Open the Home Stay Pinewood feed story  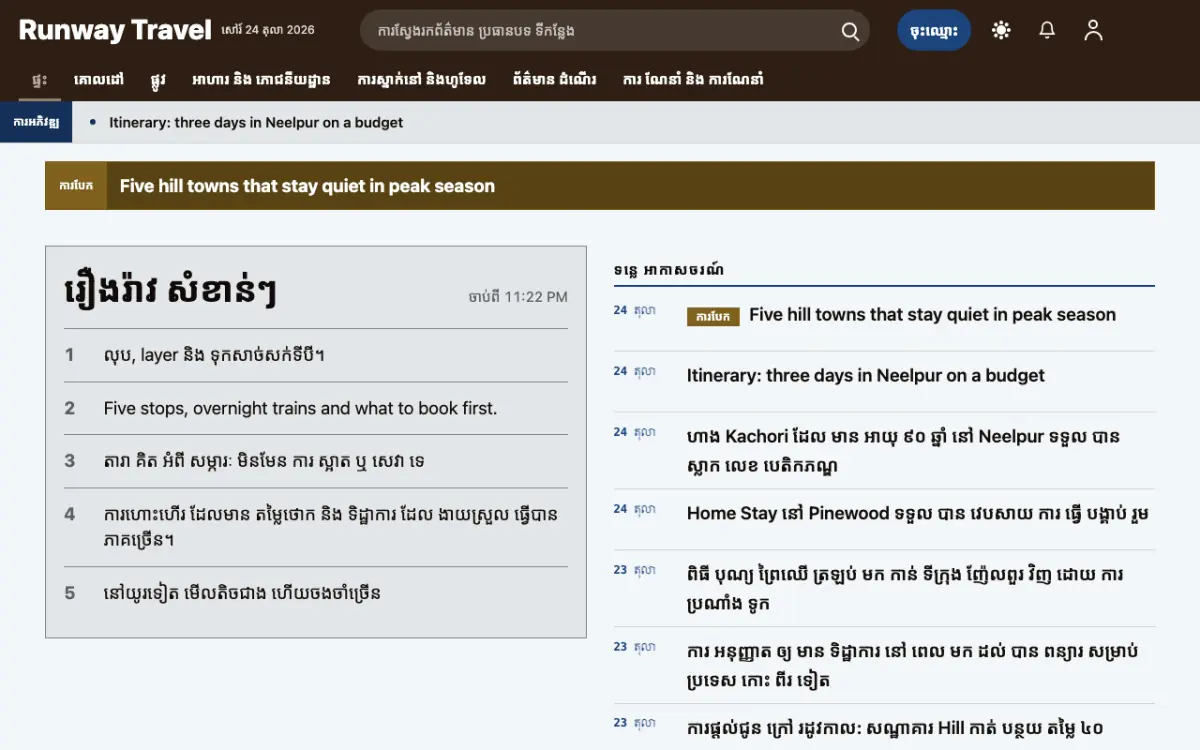click(x=918, y=514)
